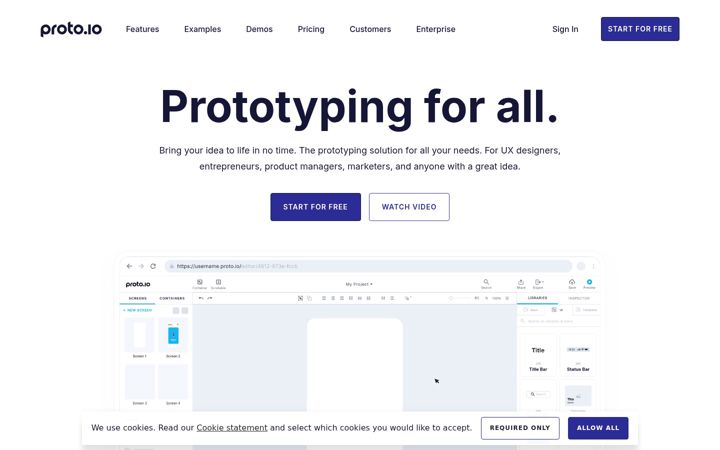Open the My Project dropdown
Screen dimensions: 720x450
point(359,284)
